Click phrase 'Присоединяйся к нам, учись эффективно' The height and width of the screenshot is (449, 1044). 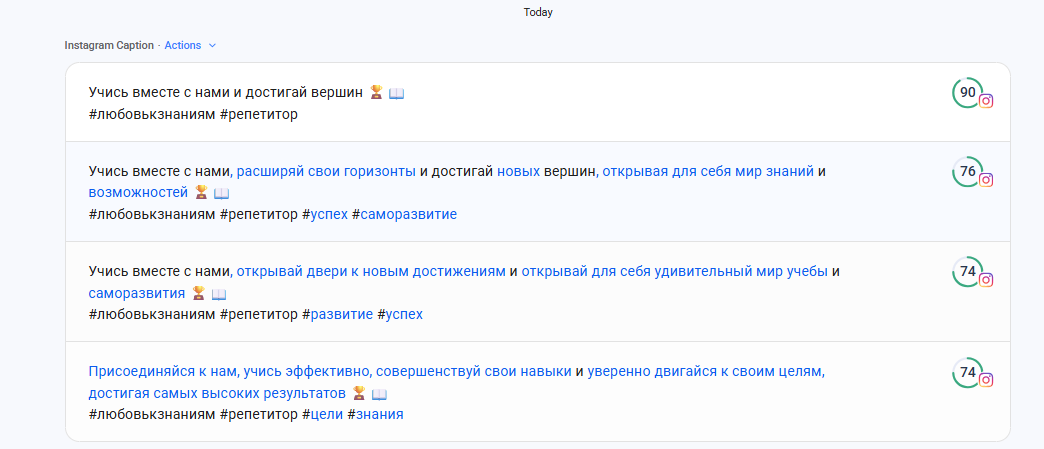coord(229,371)
